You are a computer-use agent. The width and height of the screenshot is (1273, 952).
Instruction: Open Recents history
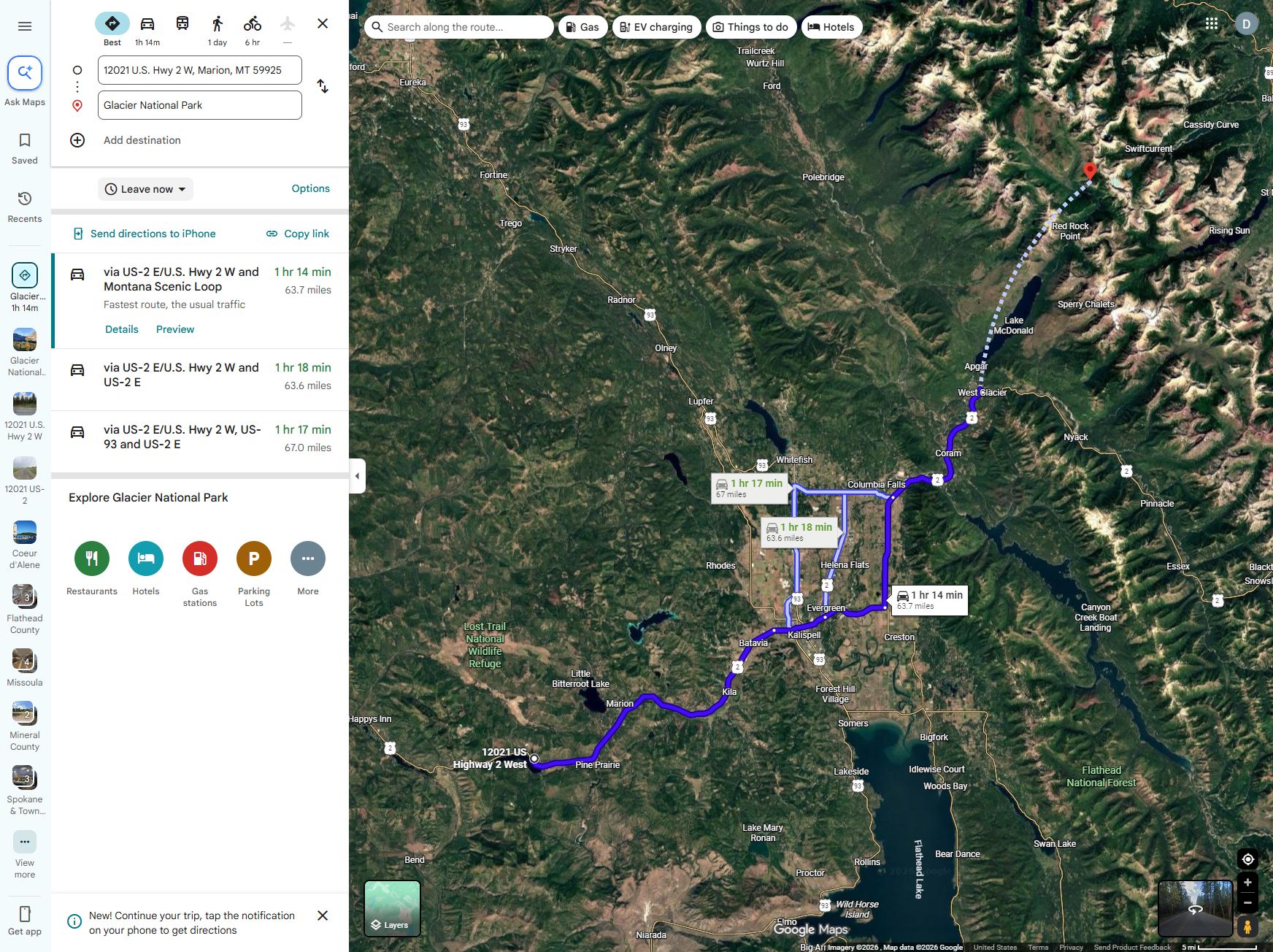coord(25,207)
